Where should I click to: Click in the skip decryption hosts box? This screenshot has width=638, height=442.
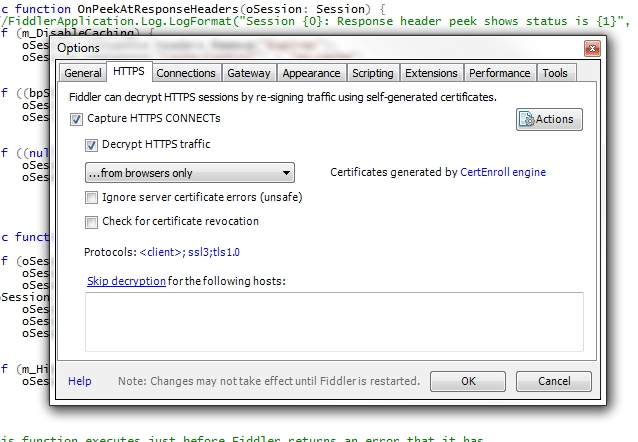tap(334, 322)
